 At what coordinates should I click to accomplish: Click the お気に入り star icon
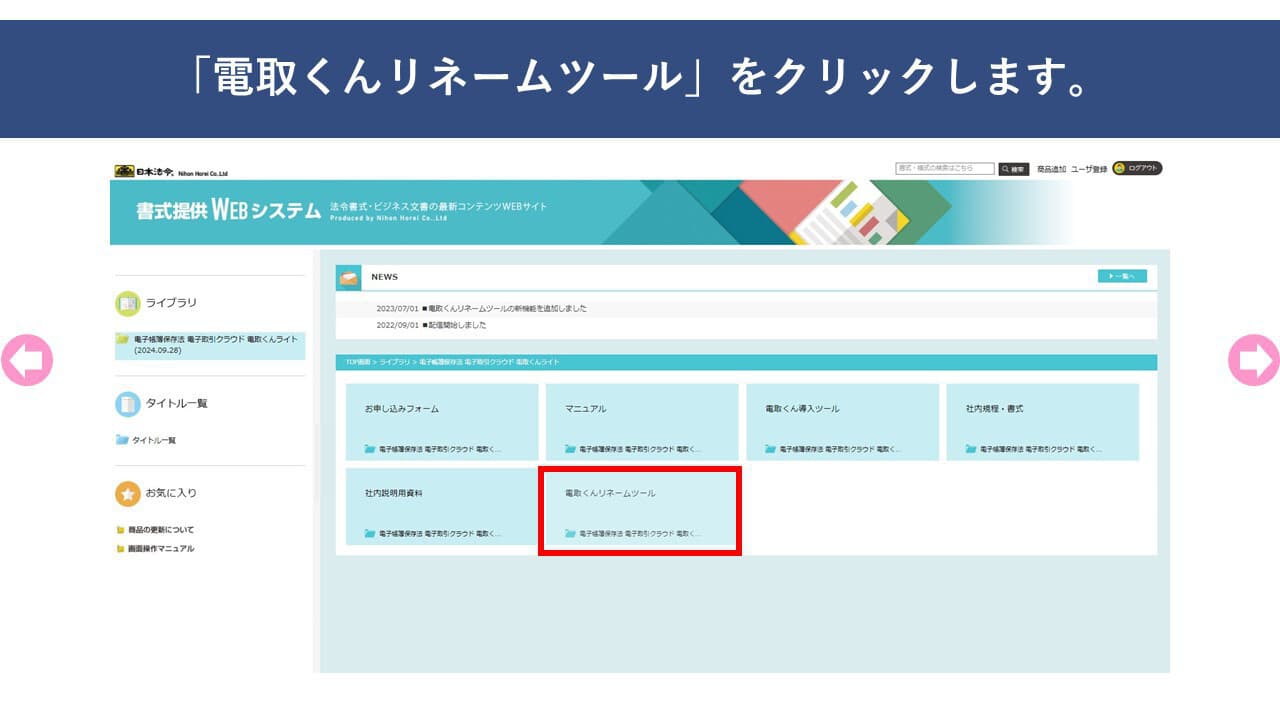tap(127, 494)
